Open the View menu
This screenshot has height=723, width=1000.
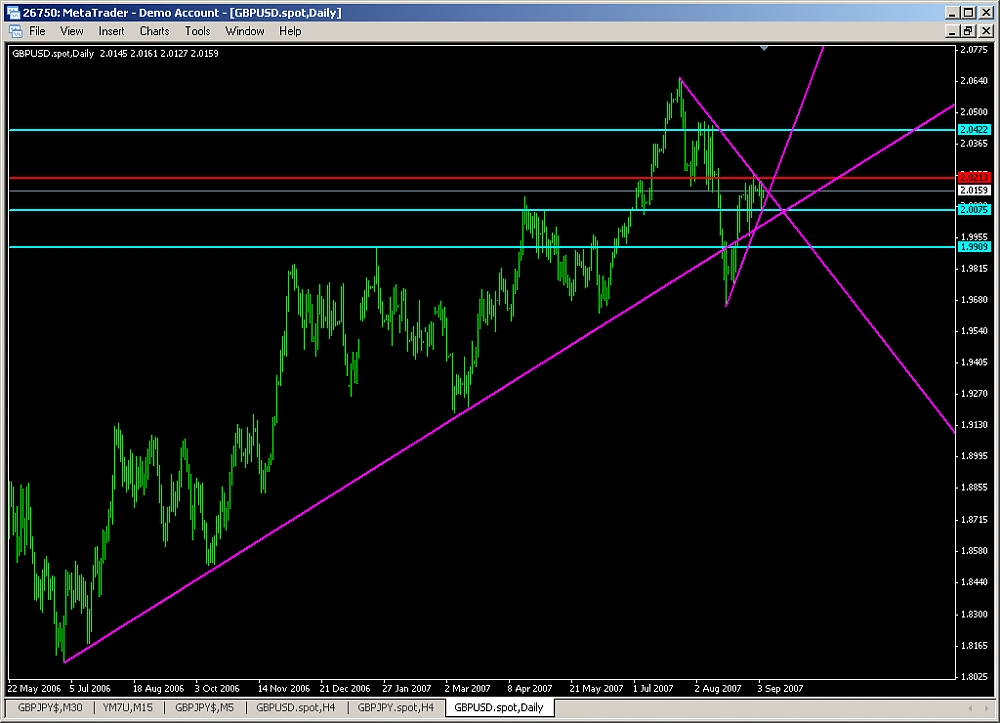pos(71,31)
